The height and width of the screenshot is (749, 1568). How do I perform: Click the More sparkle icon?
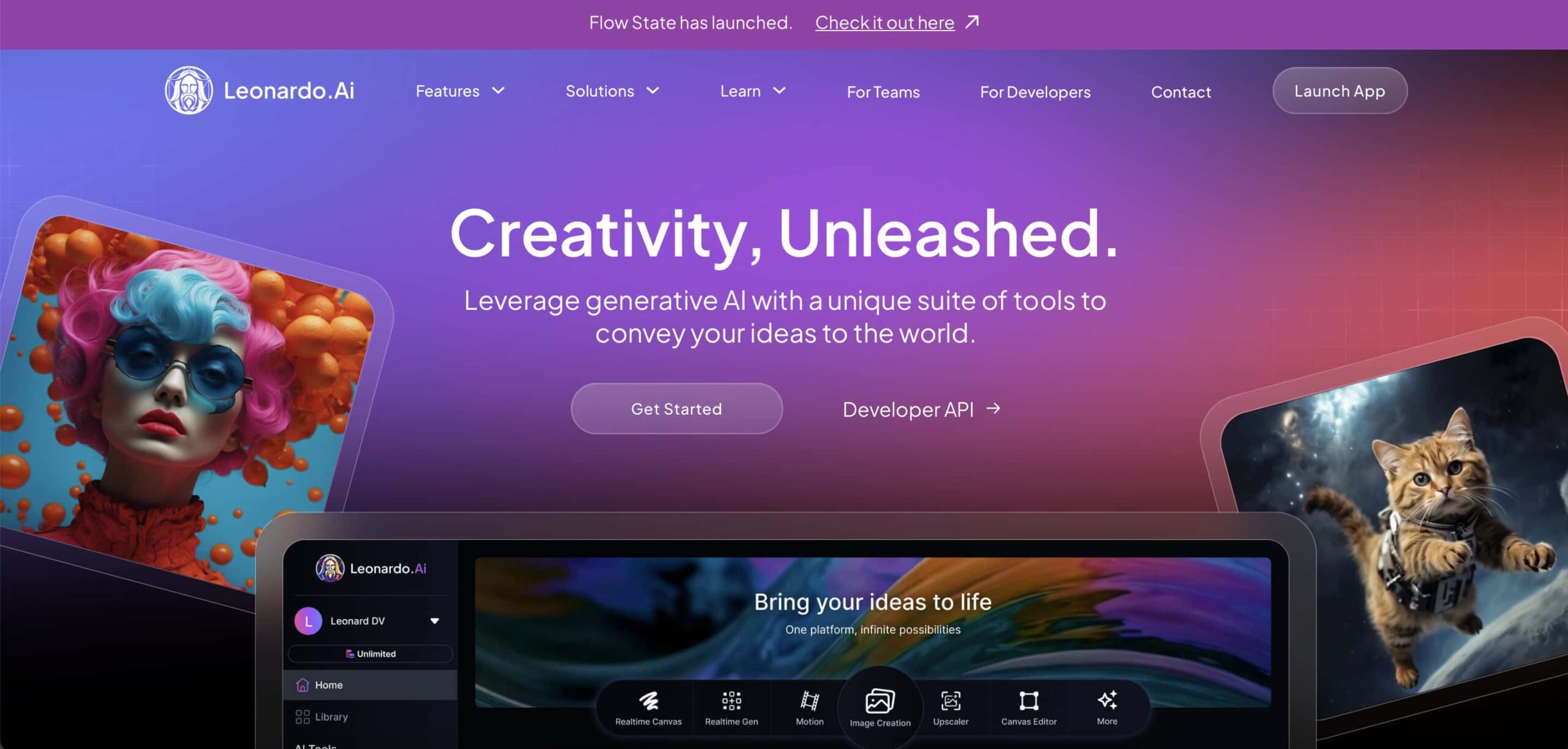[x=1107, y=699]
